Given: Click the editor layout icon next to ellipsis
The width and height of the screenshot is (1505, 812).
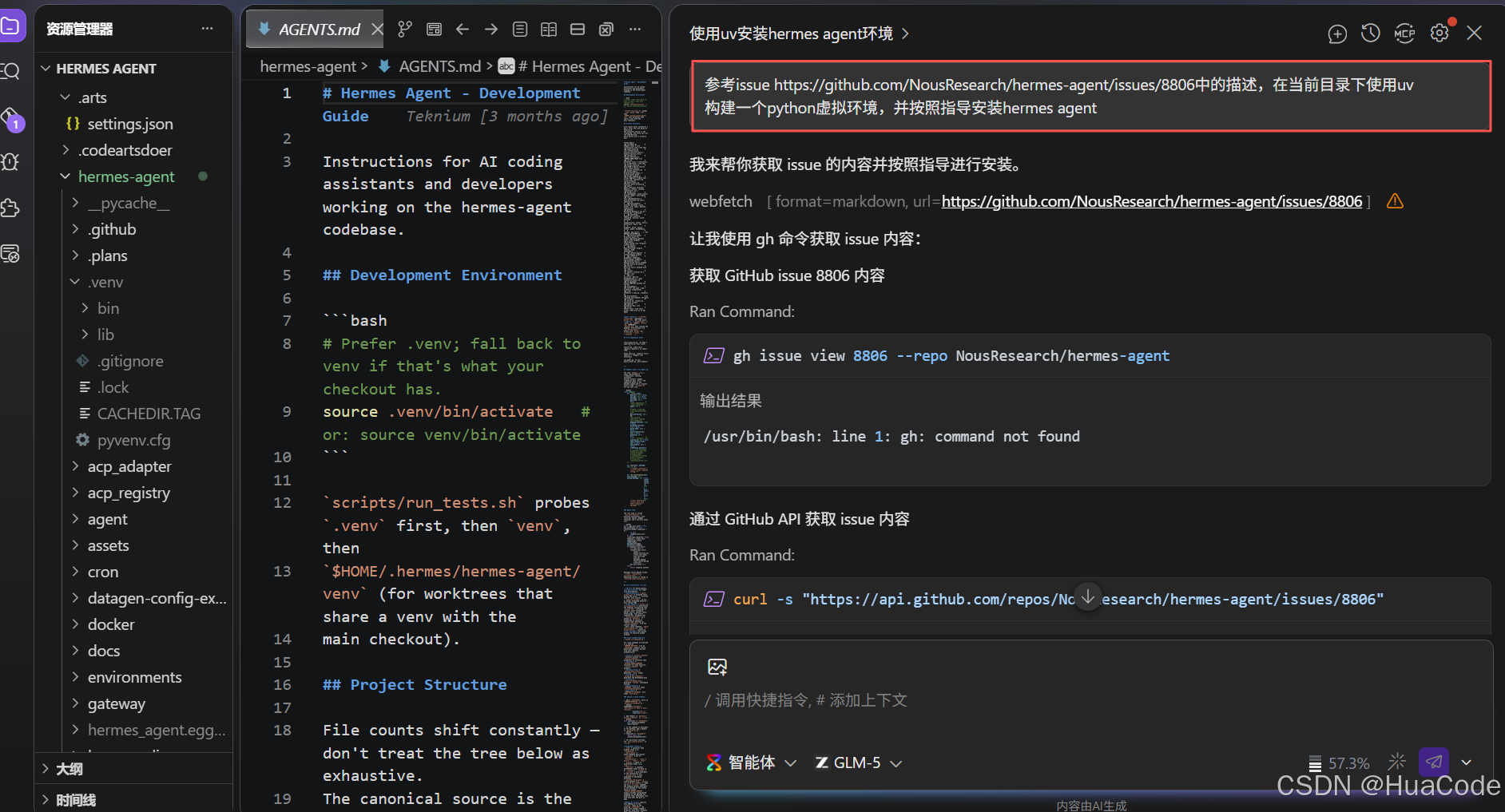Looking at the screenshot, I should [606, 30].
